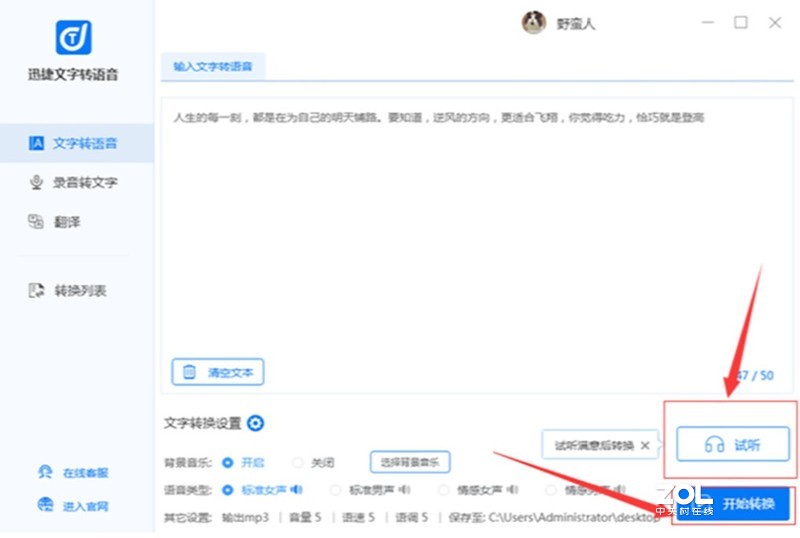Viewport: 800px width, 538px height.
Task: Click the 选择背景音乐 button
Action: pyautogui.click(x=410, y=462)
